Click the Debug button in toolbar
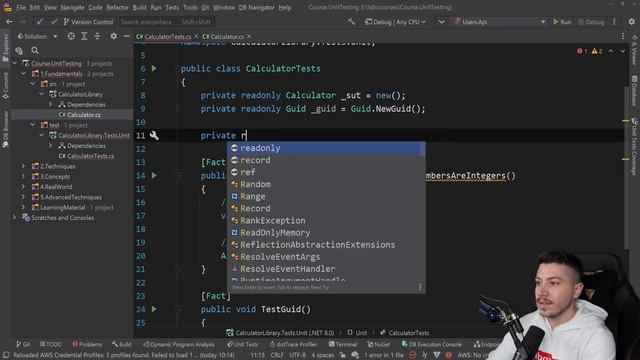Viewport: 640px width, 360px height. pos(591,22)
